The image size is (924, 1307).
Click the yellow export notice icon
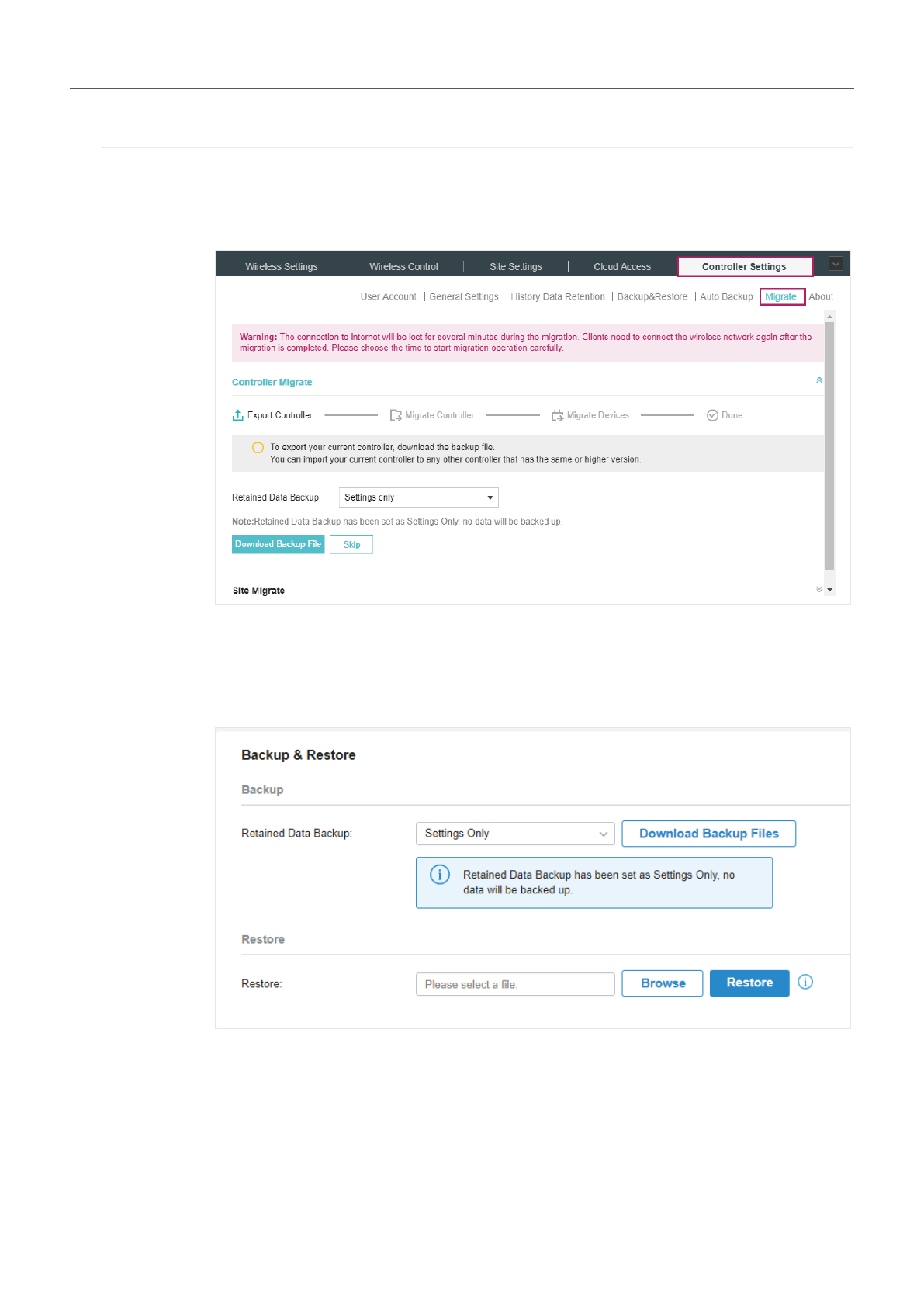pyautogui.click(x=258, y=448)
